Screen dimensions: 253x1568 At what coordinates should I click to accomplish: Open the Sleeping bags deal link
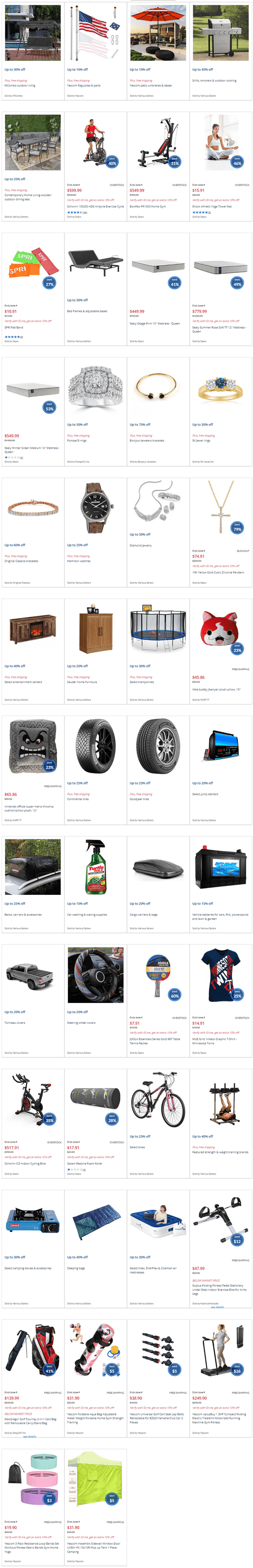pos(76,1268)
